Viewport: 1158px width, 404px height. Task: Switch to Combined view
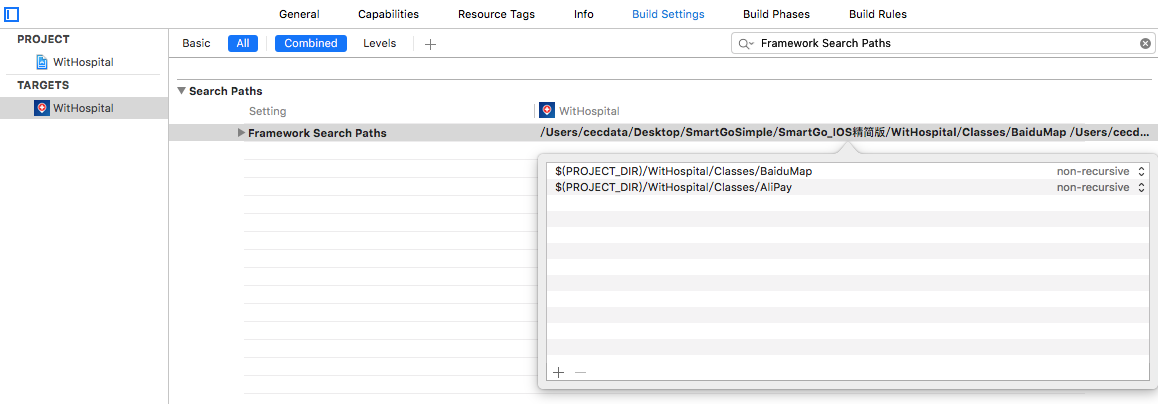(x=311, y=44)
